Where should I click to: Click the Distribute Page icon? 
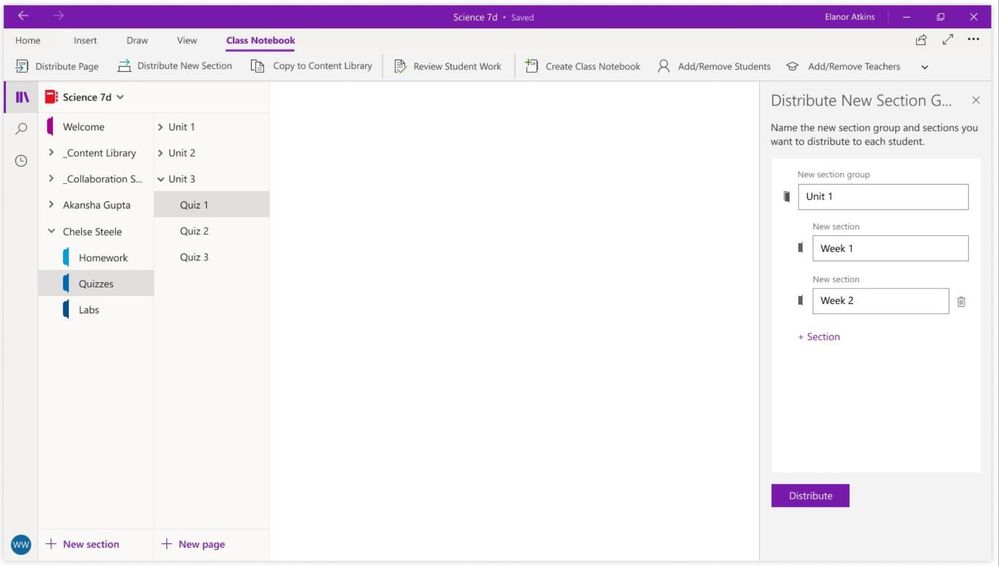[x=22, y=66]
